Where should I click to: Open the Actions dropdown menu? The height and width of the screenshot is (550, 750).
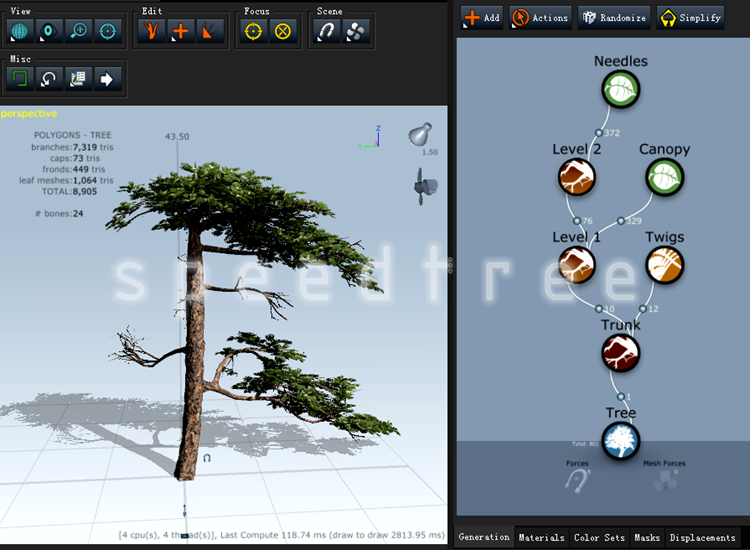click(540, 17)
